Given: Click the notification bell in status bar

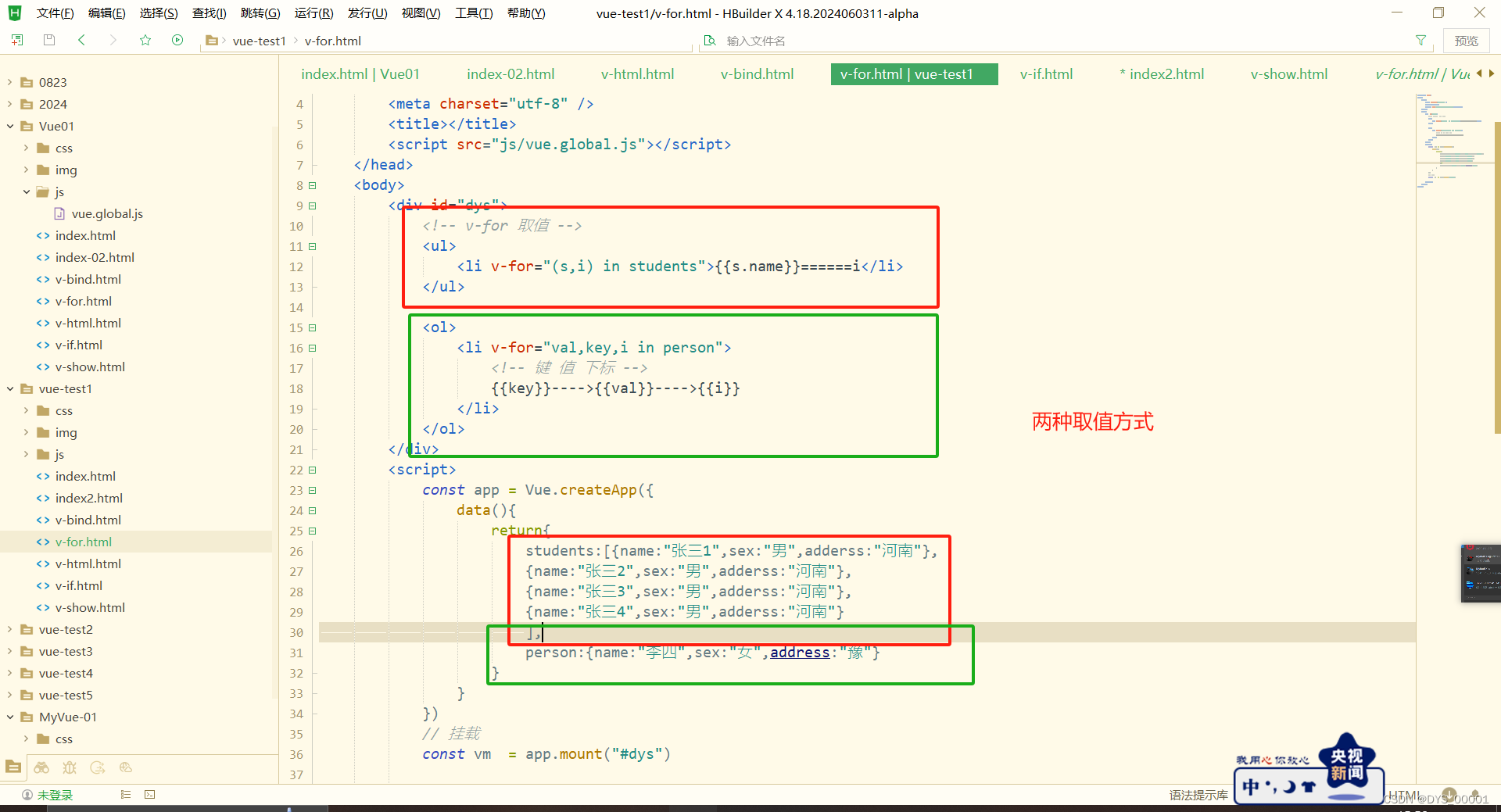Looking at the screenshot, I should pyautogui.click(x=1475, y=794).
